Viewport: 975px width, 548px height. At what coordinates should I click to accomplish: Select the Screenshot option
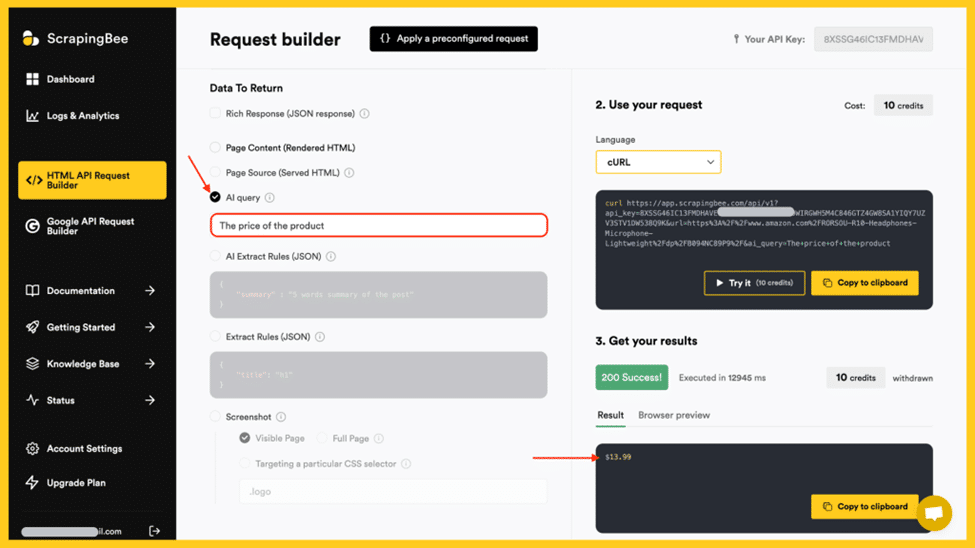(215, 416)
